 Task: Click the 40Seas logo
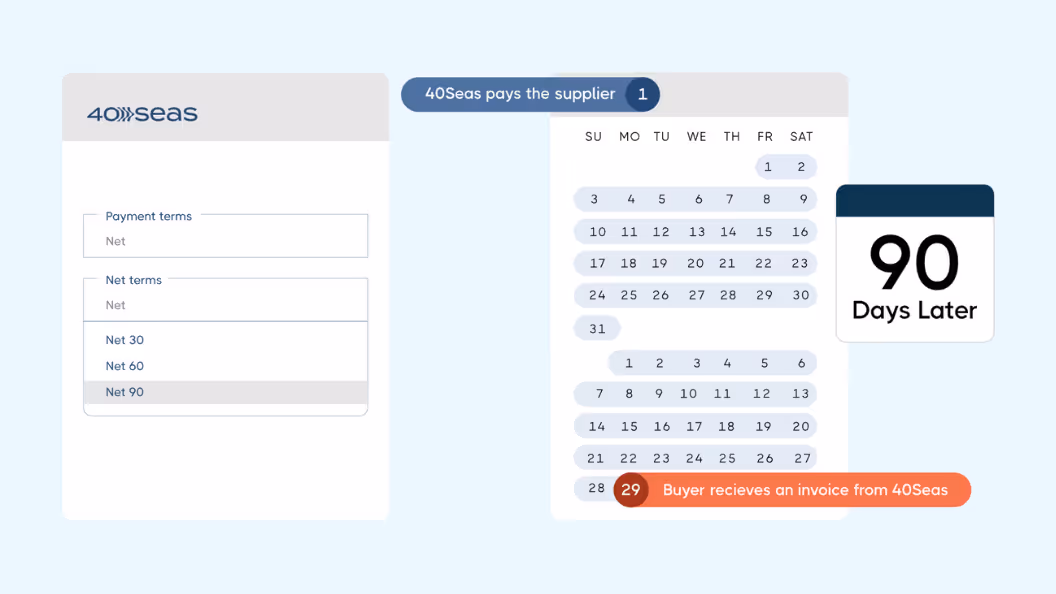pos(142,114)
